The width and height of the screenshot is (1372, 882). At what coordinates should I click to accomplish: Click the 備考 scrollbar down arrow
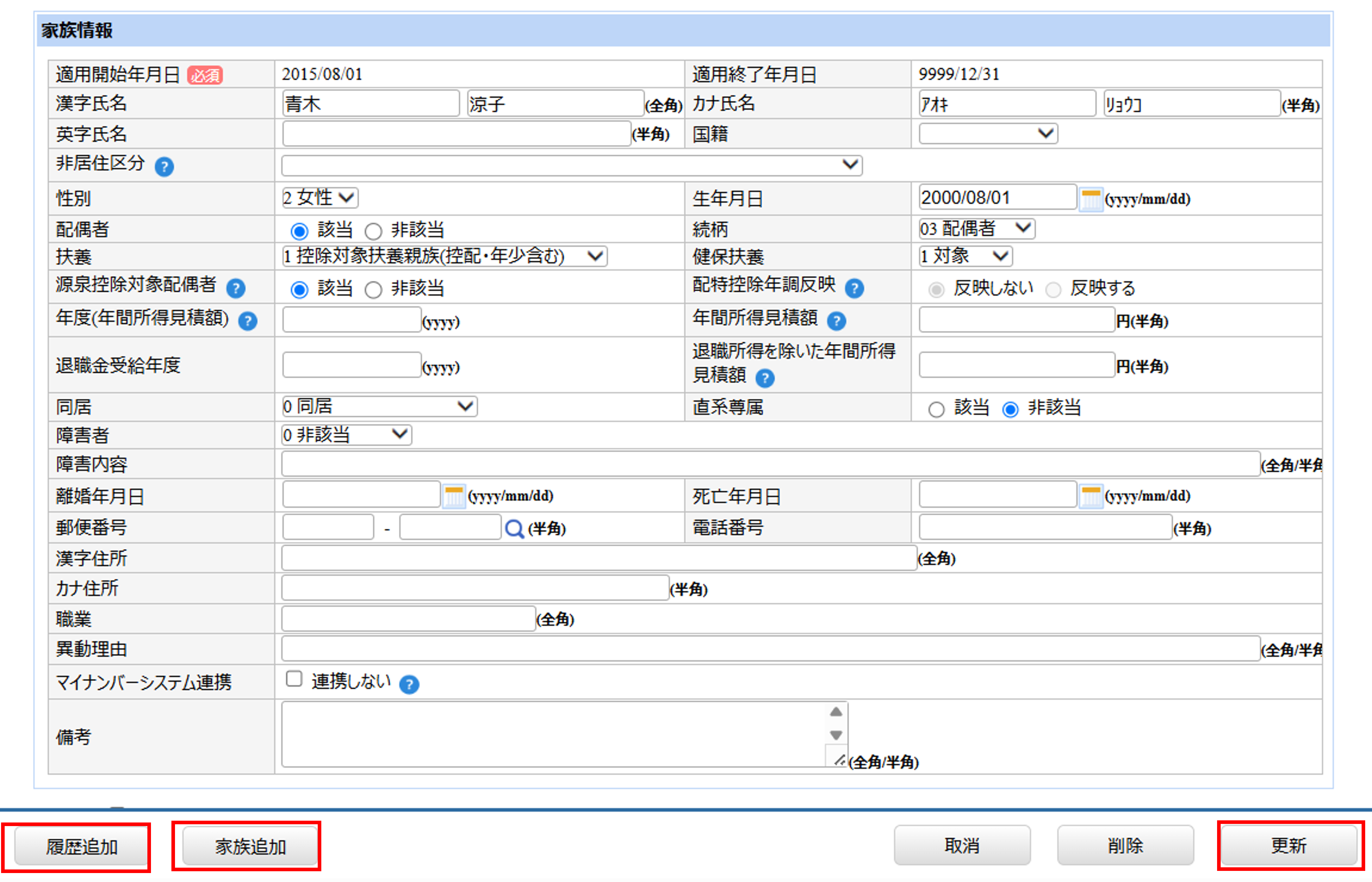click(836, 735)
